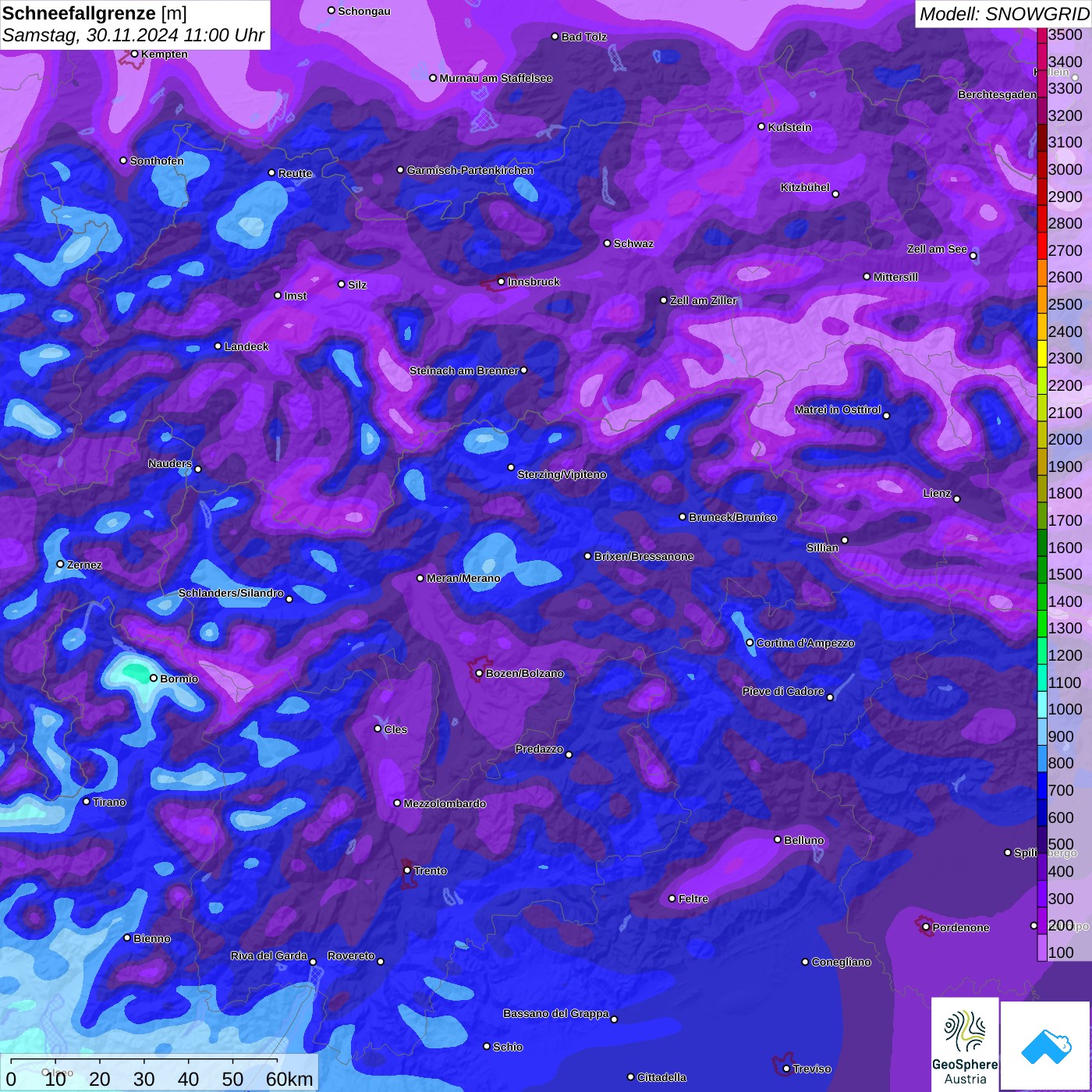
Task: Click the '60km' scale bar label
Action: click(x=289, y=1079)
